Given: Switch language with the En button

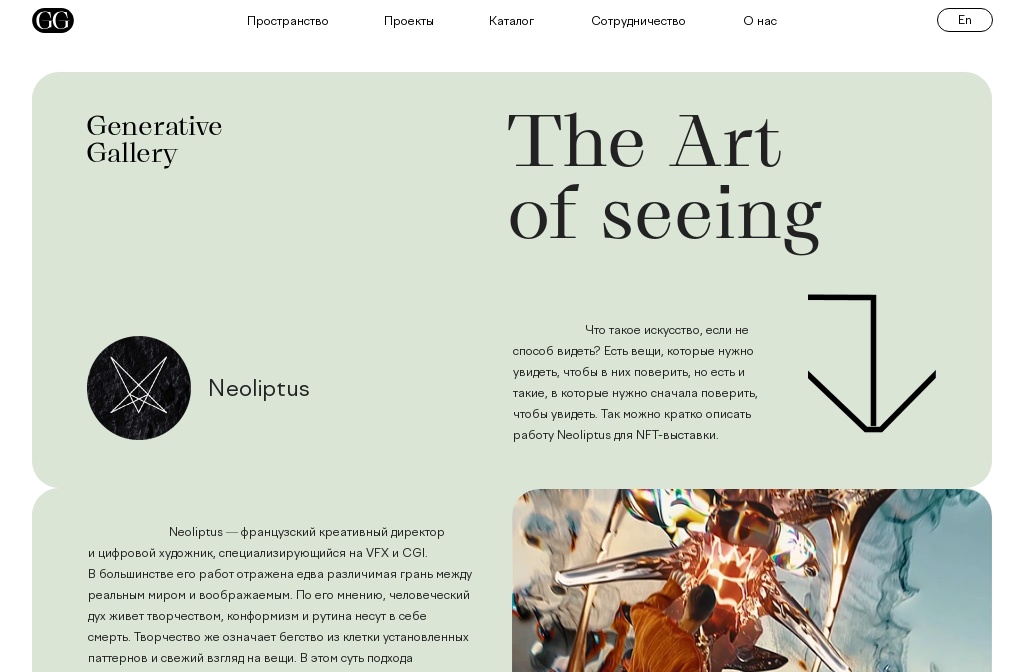Looking at the screenshot, I should [x=965, y=20].
